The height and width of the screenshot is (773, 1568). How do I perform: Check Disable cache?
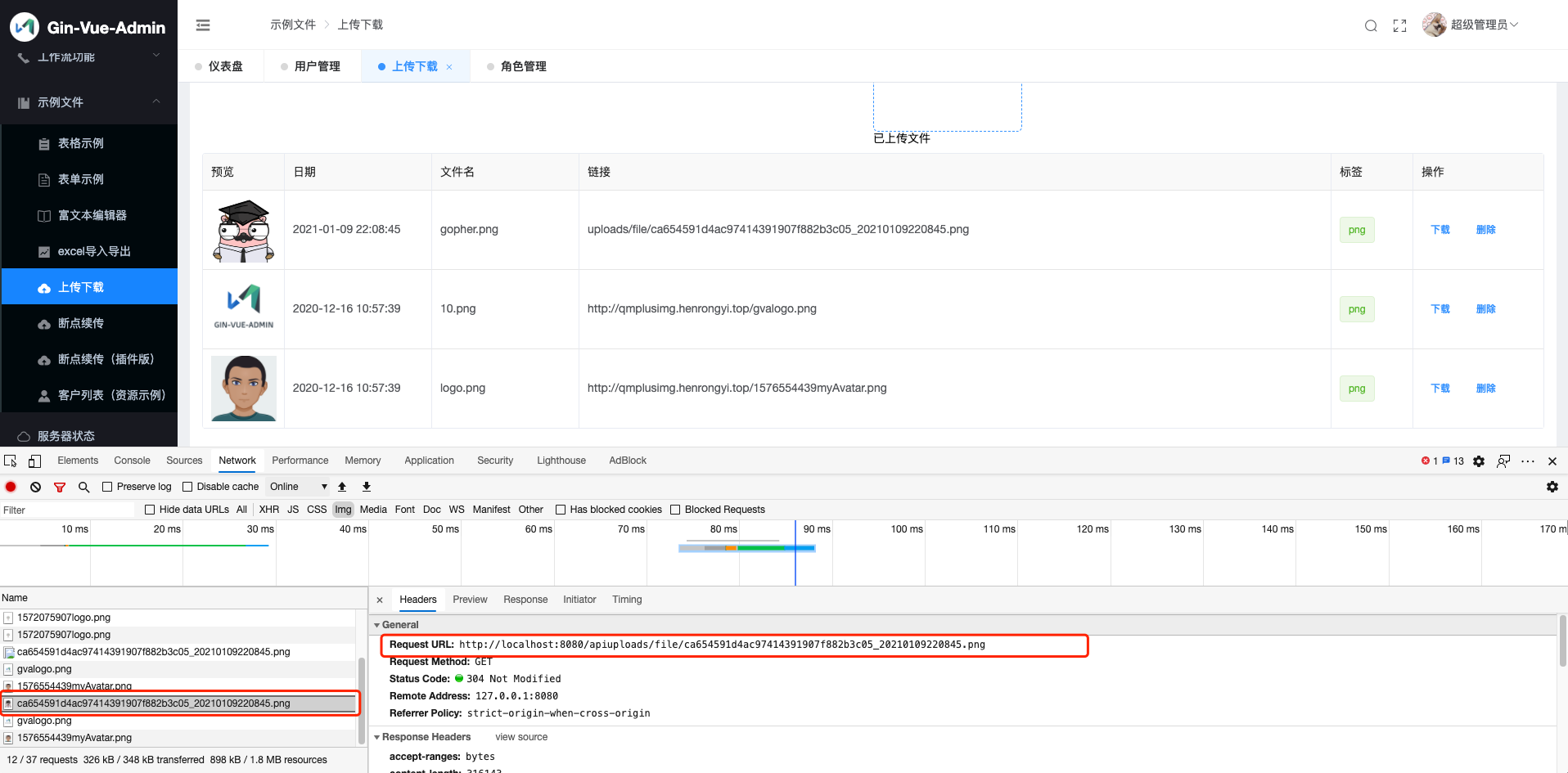[187, 487]
